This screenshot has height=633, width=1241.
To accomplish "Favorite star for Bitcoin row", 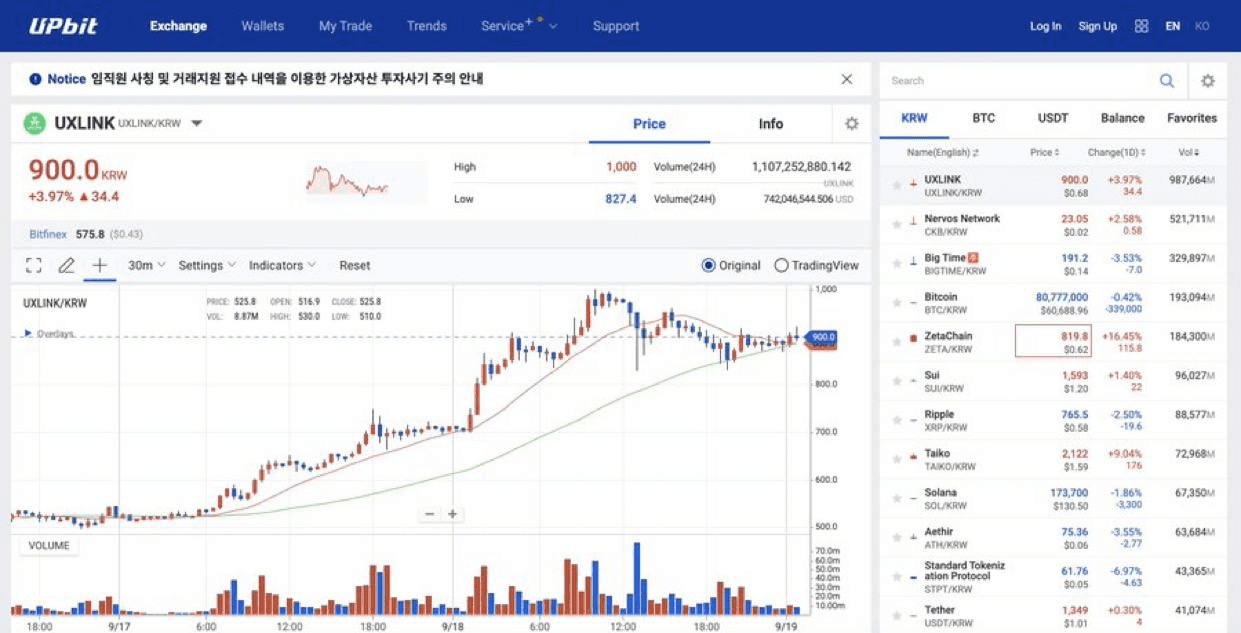I will (897, 303).
